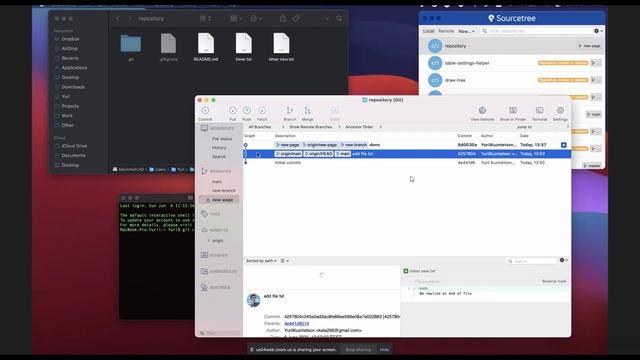Select the 'done' commit row
This screenshot has width=640, height=360.
[x=407, y=145]
